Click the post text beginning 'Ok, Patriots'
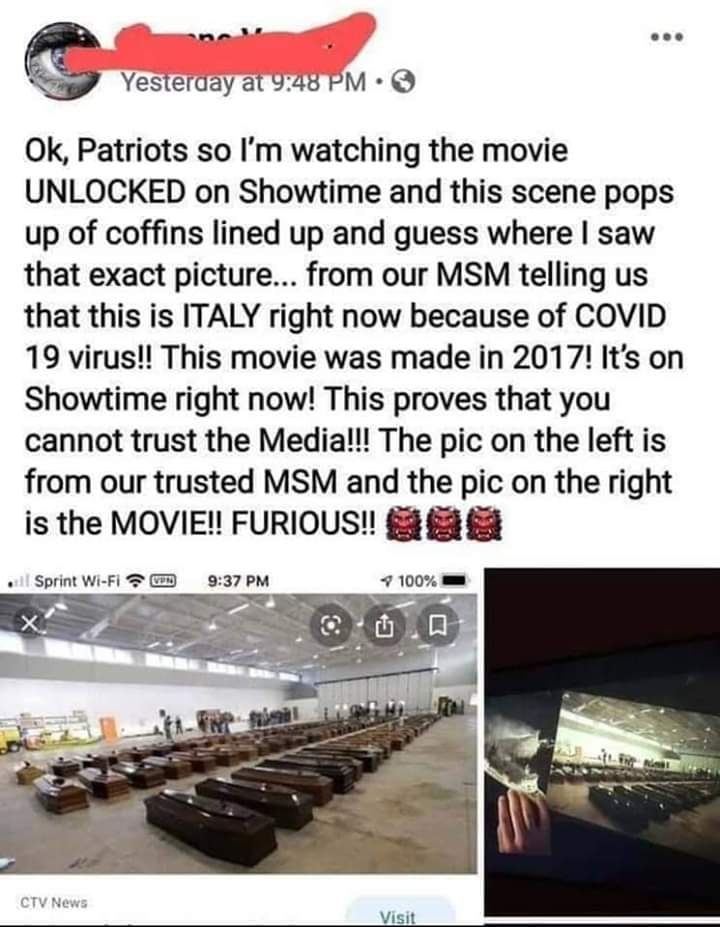Viewport: 720px width, 927px height. coord(354,336)
